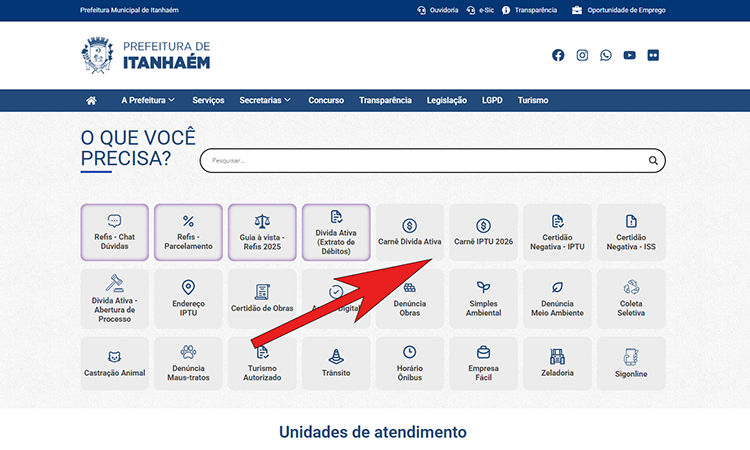Image resolution: width=750 pixels, height=450 pixels.
Task: Open the WhatsApp contact icon
Action: click(x=606, y=55)
